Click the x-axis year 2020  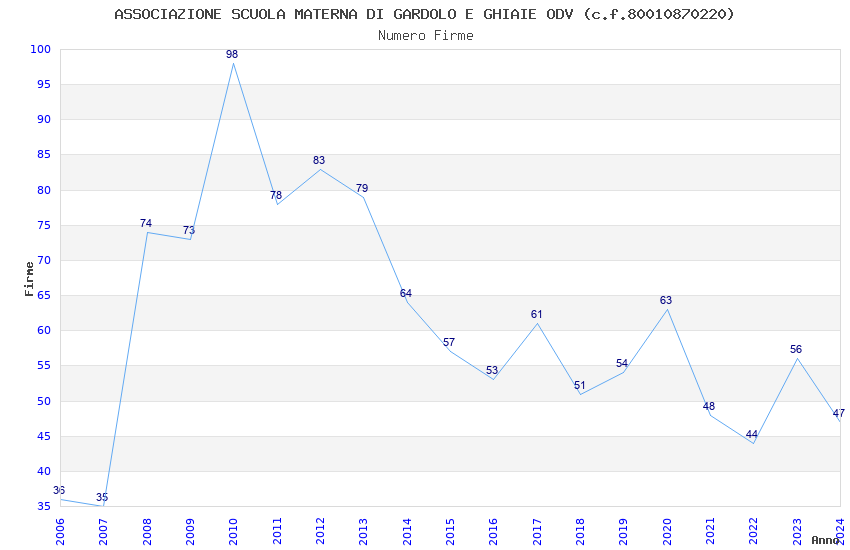667,532
